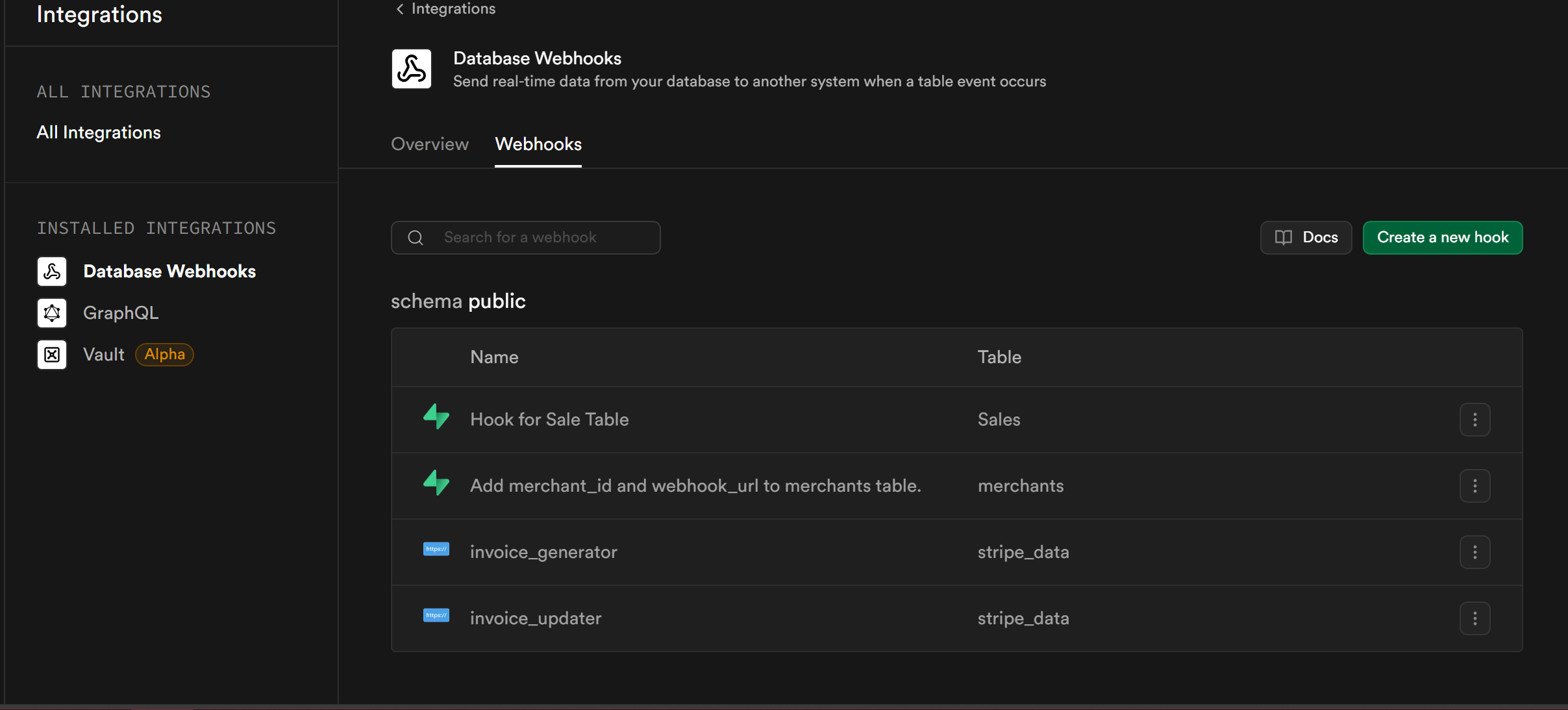Click https icon beside invoice_generator

[x=436, y=550]
